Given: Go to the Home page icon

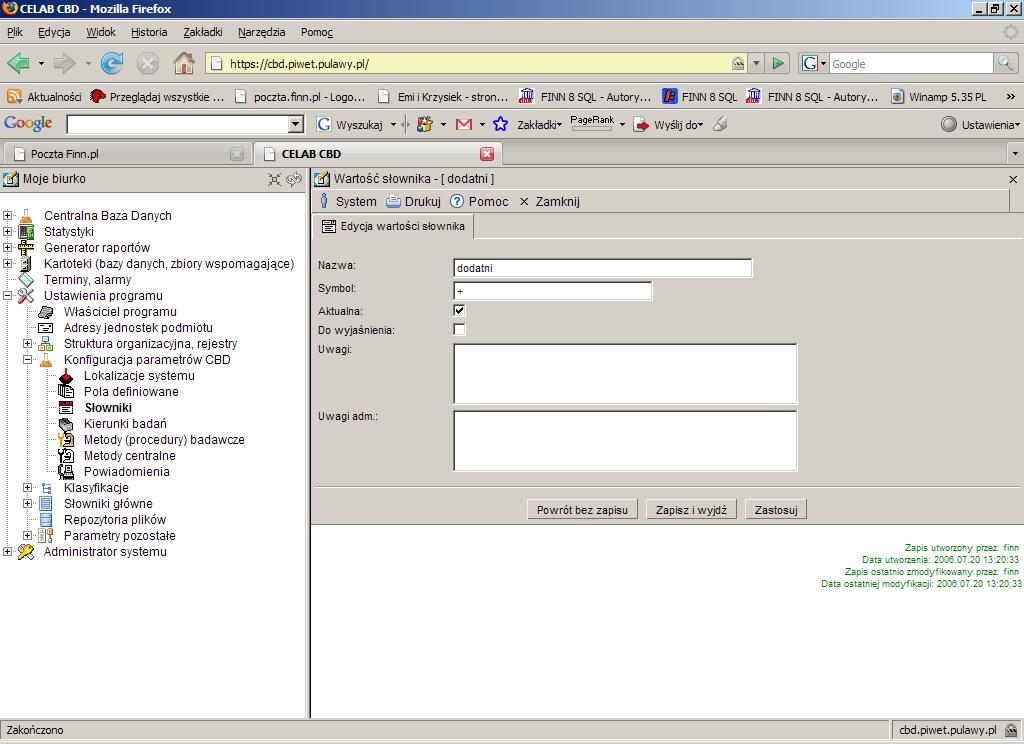Looking at the screenshot, I should pos(184,63).
